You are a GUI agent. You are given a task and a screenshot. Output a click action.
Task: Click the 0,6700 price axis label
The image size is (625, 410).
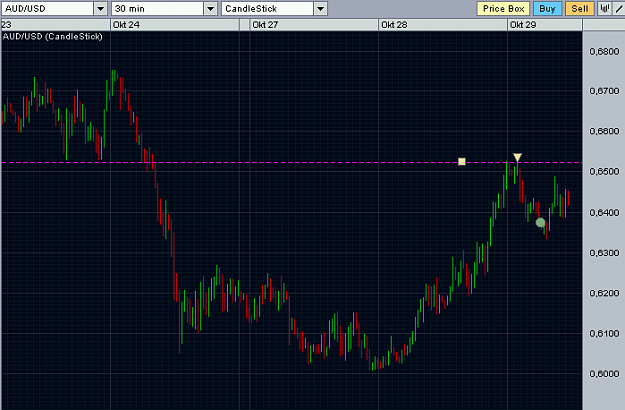tap(604, 91)
